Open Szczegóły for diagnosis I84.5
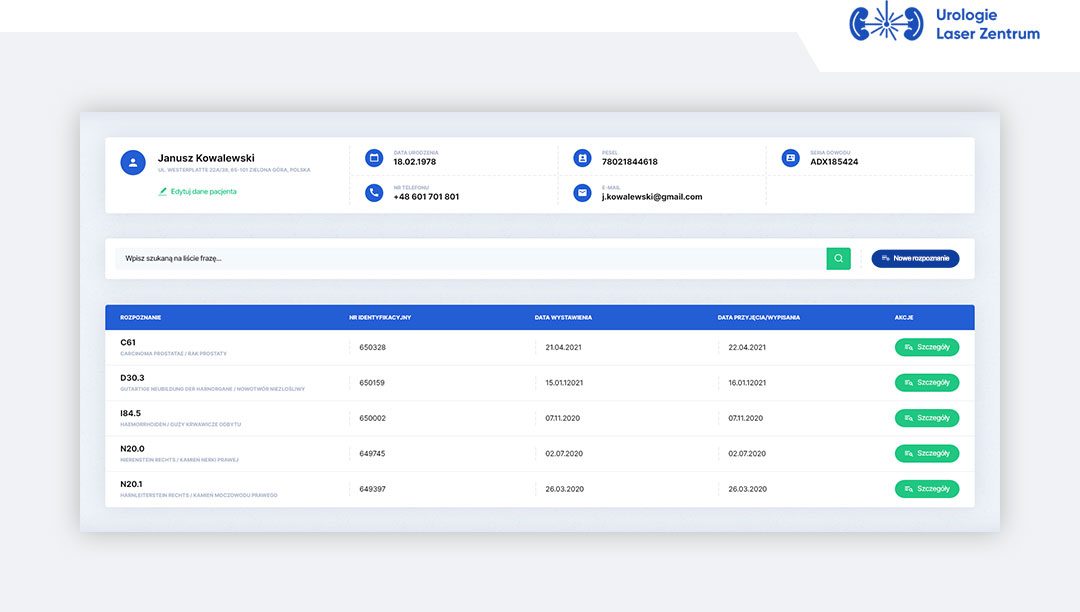1080x612 pixels. point(926,418)
